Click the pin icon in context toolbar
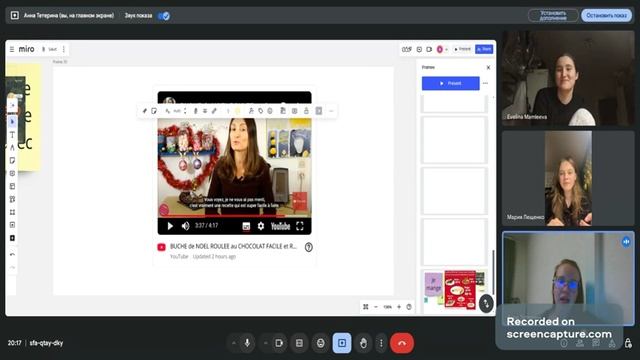 (144, 111)
